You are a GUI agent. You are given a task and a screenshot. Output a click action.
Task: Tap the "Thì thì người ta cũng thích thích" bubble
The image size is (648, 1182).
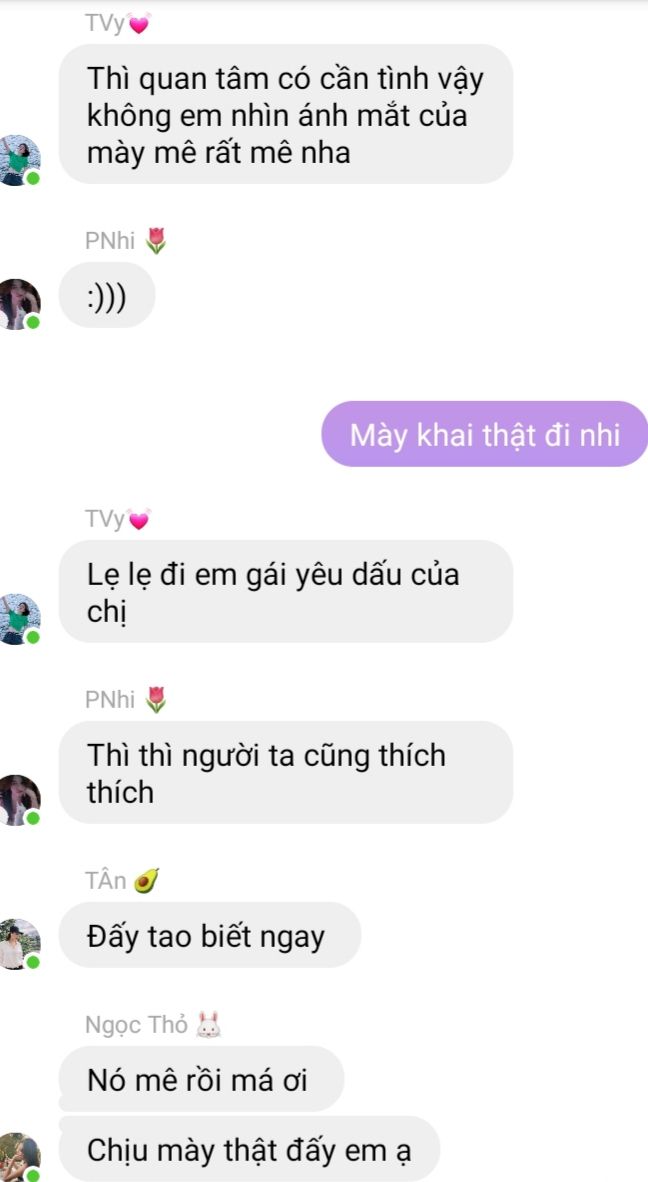point(286,772)
